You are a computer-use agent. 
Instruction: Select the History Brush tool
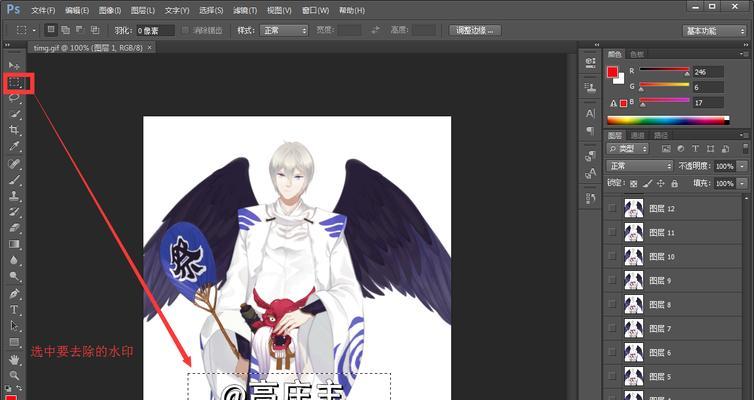[x=14, y=212]
